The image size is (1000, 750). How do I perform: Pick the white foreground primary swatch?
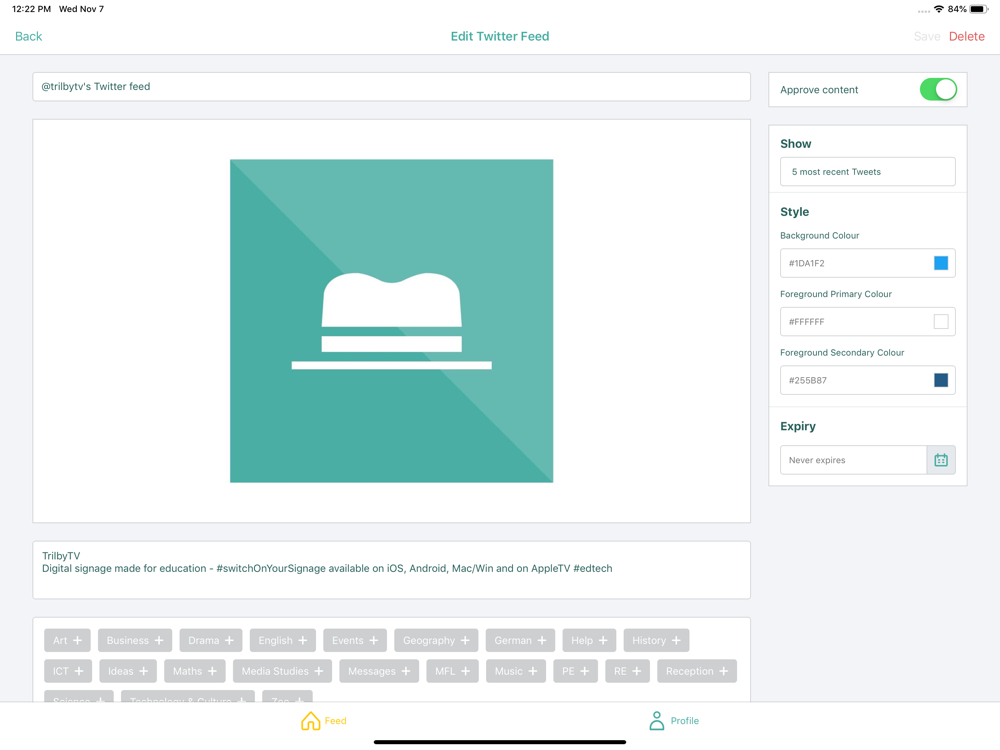941,321
